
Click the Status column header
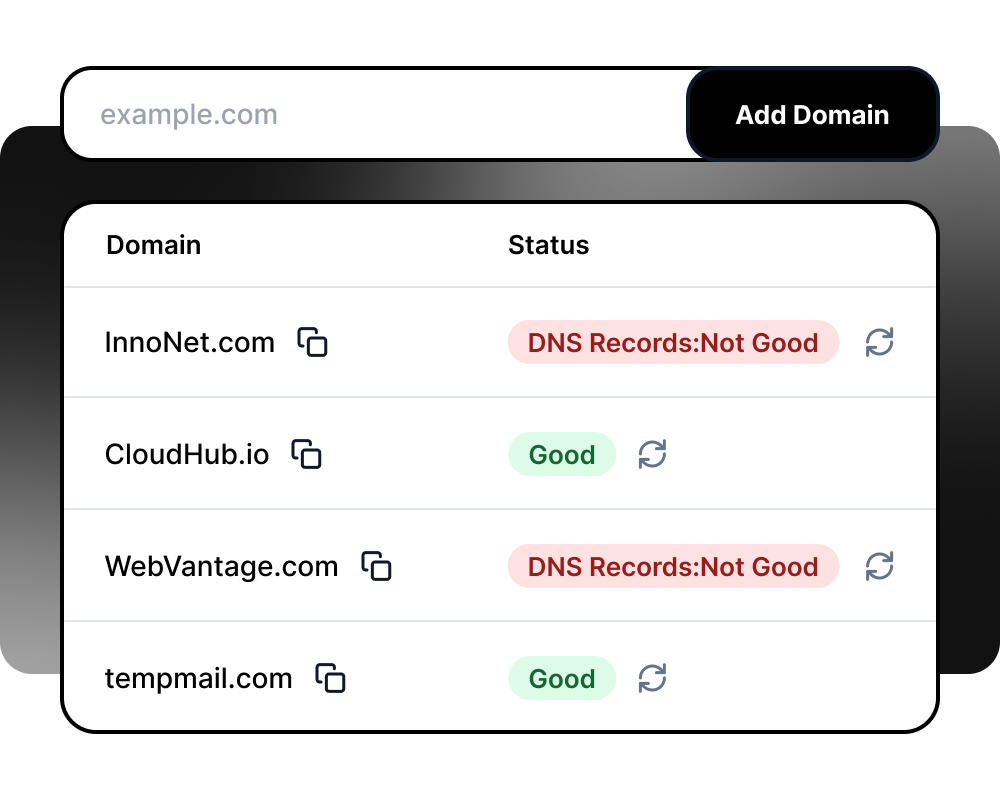coord(548,245)
